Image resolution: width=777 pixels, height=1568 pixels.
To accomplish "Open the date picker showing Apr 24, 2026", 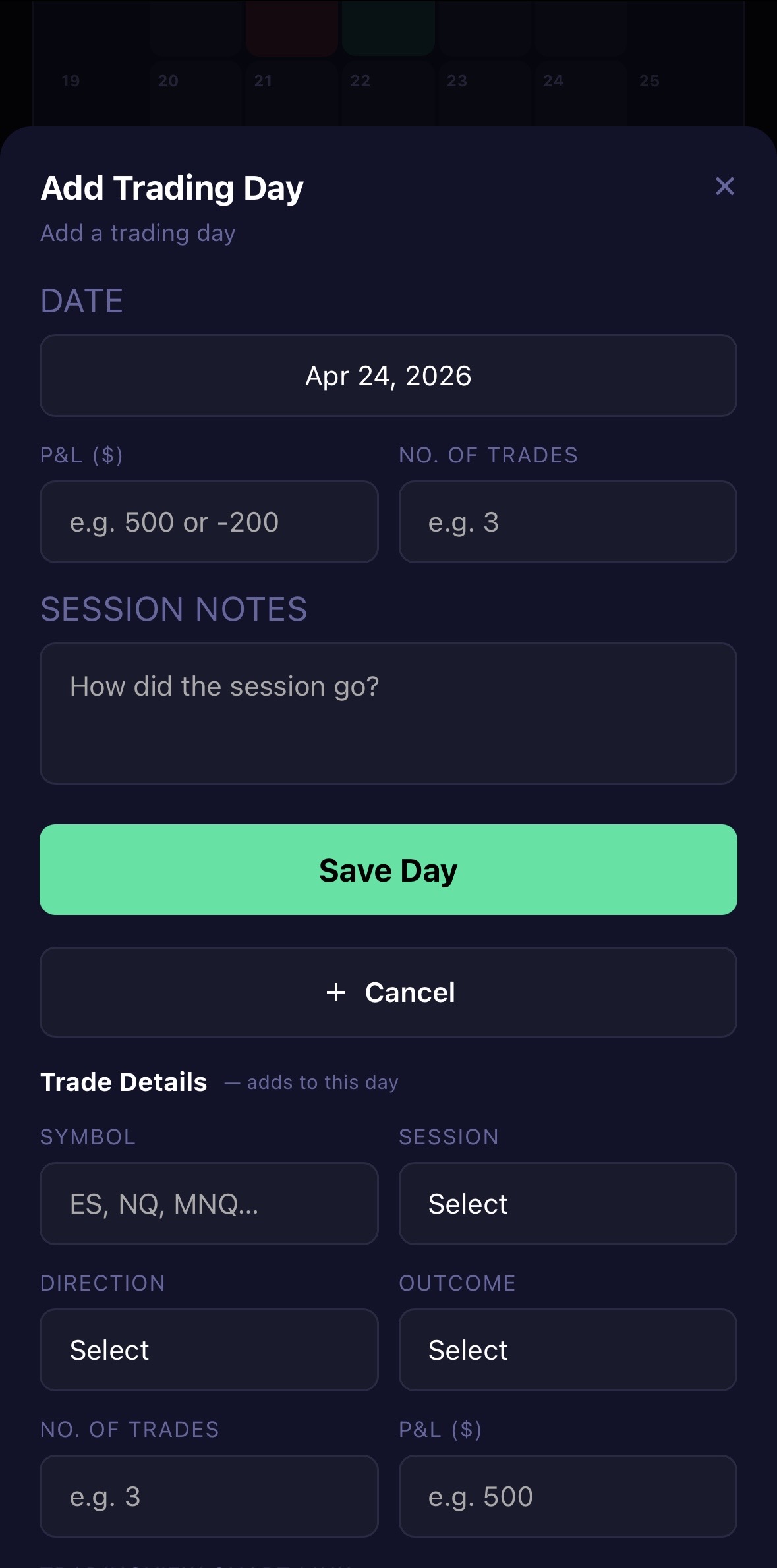I will [x=389, y=376].
